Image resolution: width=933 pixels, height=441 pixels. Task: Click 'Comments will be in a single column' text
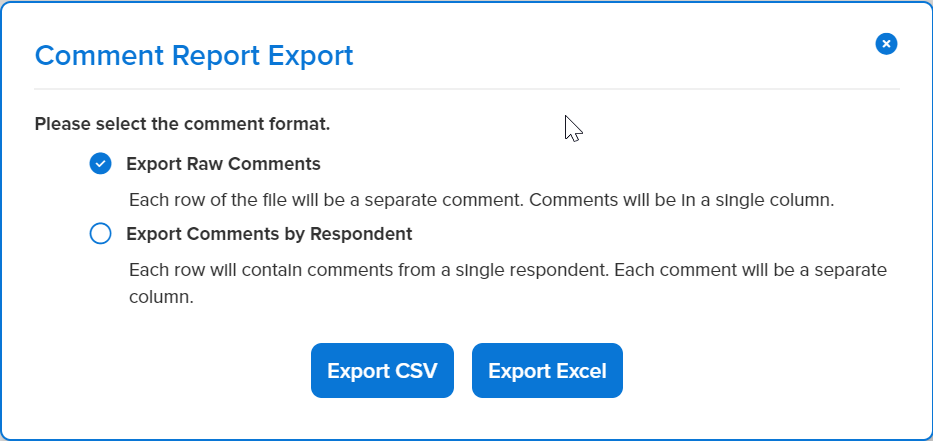[681, 199]
